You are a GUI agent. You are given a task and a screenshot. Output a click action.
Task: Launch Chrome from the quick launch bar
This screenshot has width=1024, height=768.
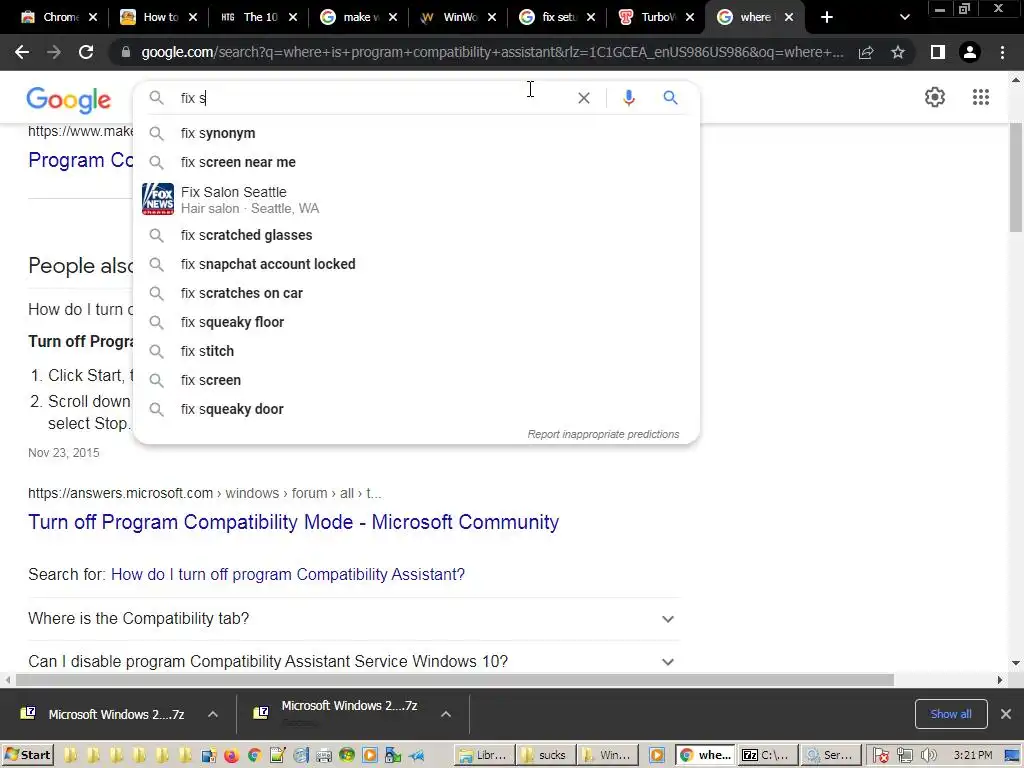(254, 756)
